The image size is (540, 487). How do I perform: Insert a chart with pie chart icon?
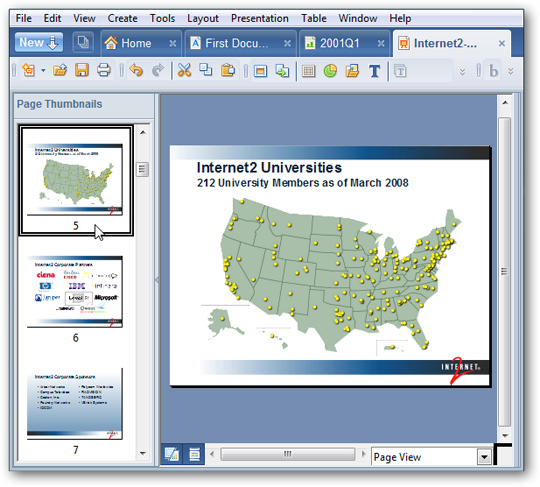click(330, 71)
